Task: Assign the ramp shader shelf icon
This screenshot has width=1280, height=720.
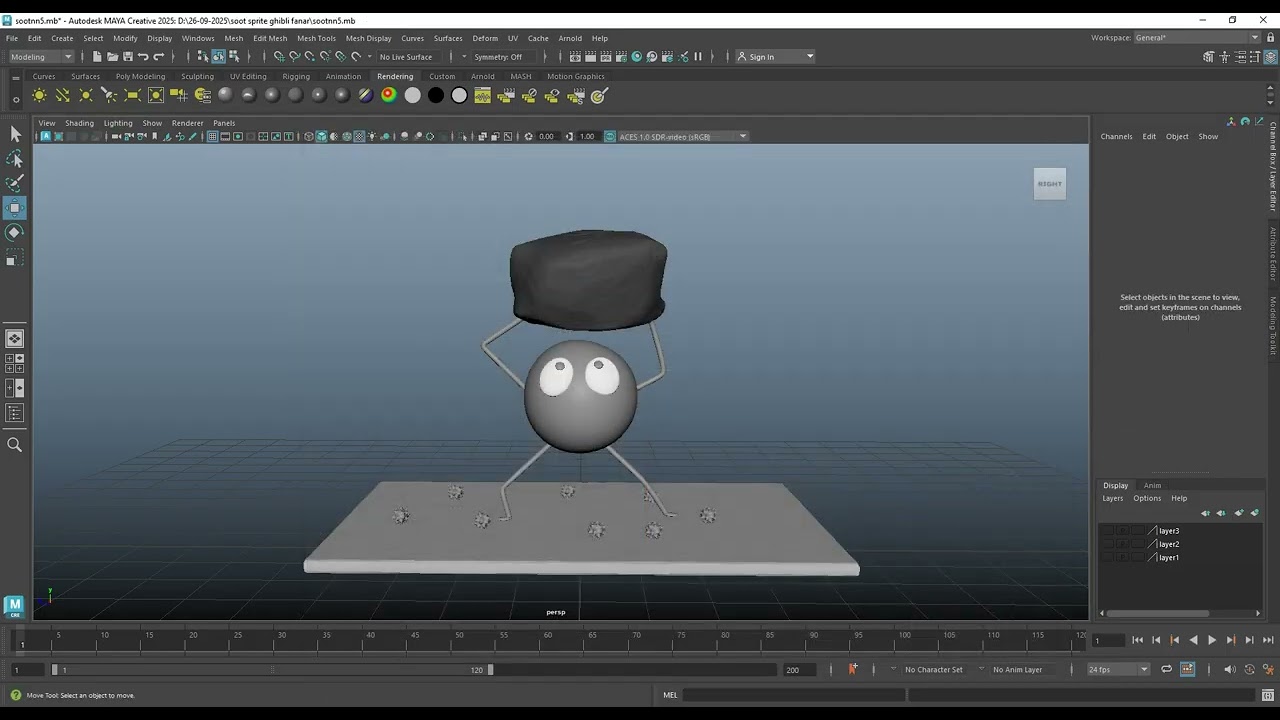Action: pyautogui.click(x=389, y=96)
